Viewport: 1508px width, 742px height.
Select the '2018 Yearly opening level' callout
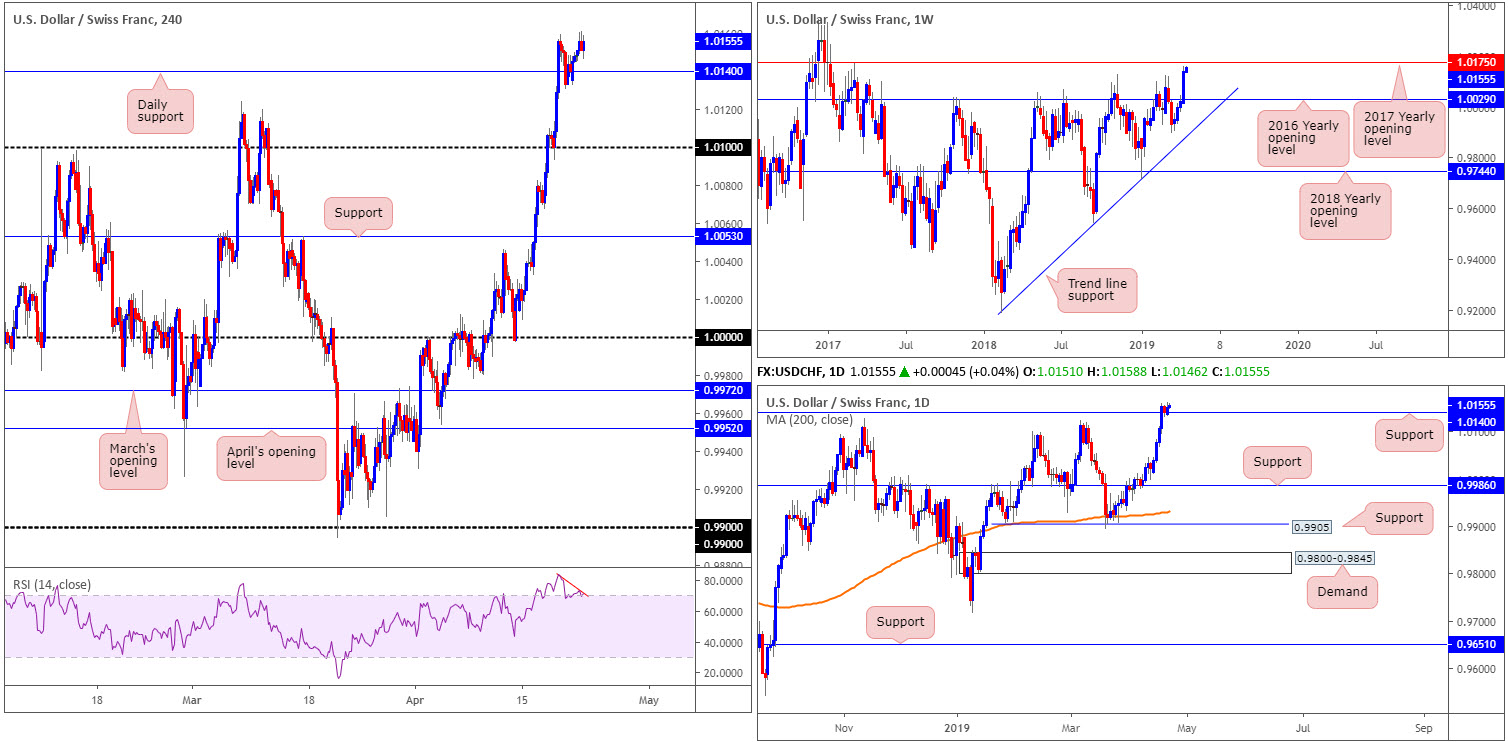point(1344,210)
